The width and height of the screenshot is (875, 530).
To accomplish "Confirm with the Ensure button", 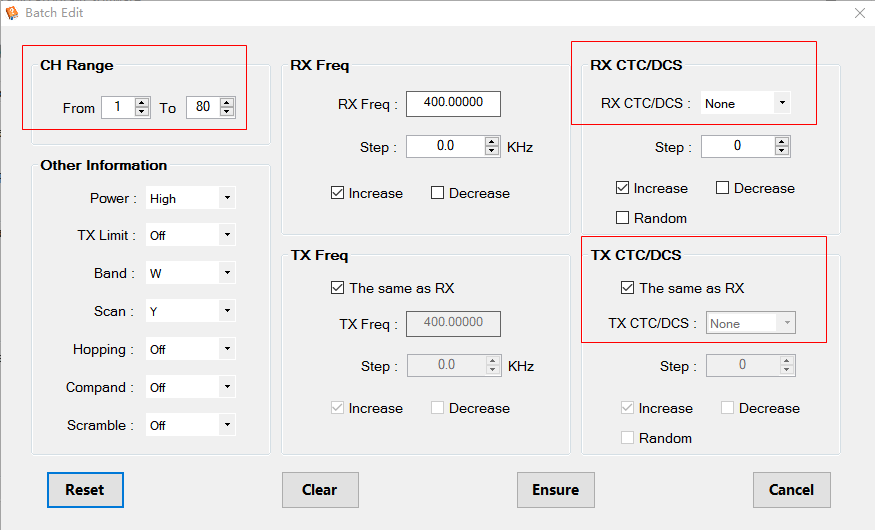I will (x=556, y=490).
